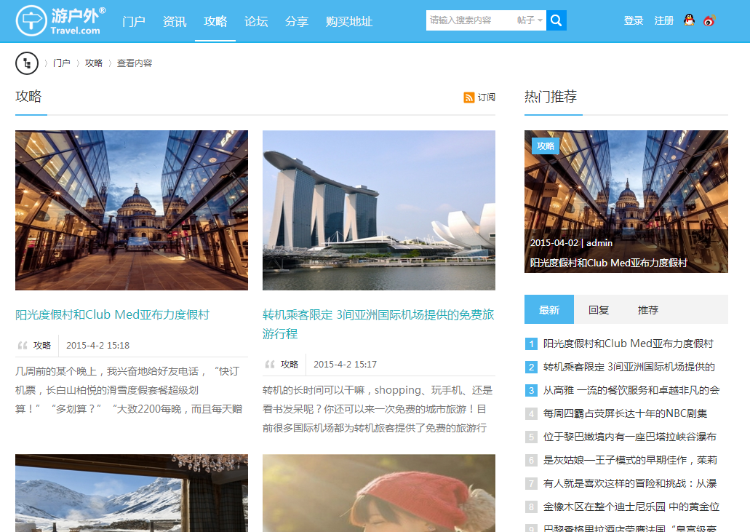The height and width of the screenshot is (532, 750).
Task: Click the Weibo login icon
Action: (709, 21)
